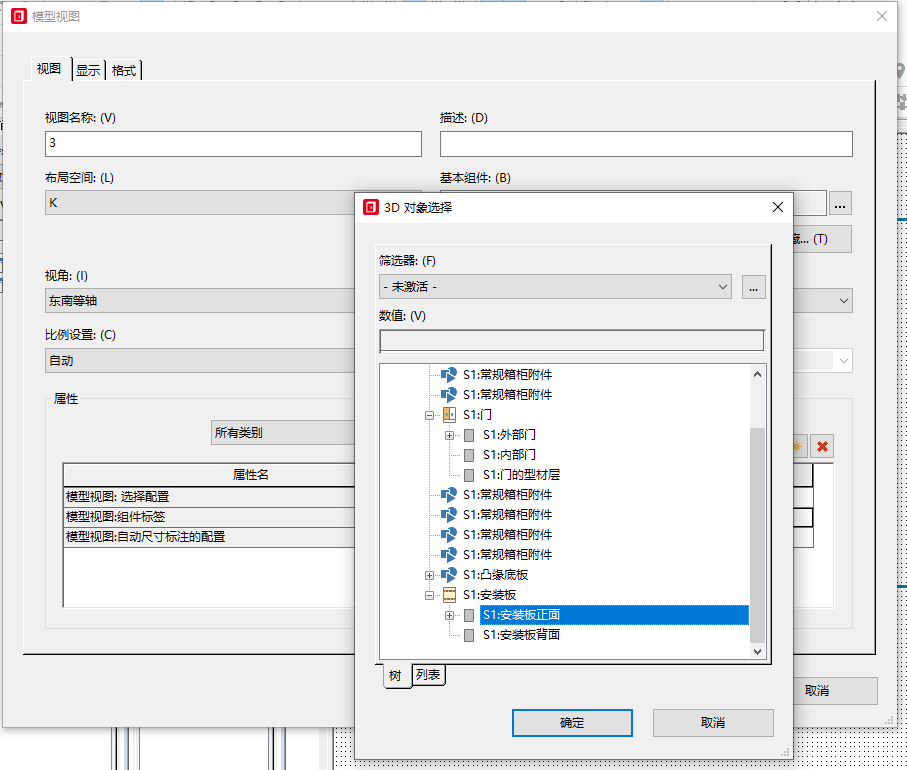Open the 筛选器 filter dropdown
Screen dimensions: 907x770
coord(555,287)
